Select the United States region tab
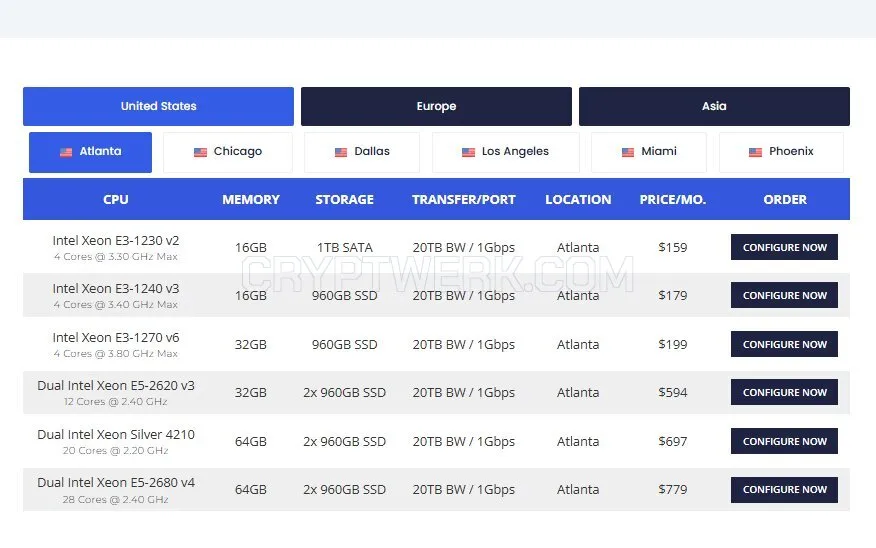This screenshot has width=876, height=548. point(158,106)
